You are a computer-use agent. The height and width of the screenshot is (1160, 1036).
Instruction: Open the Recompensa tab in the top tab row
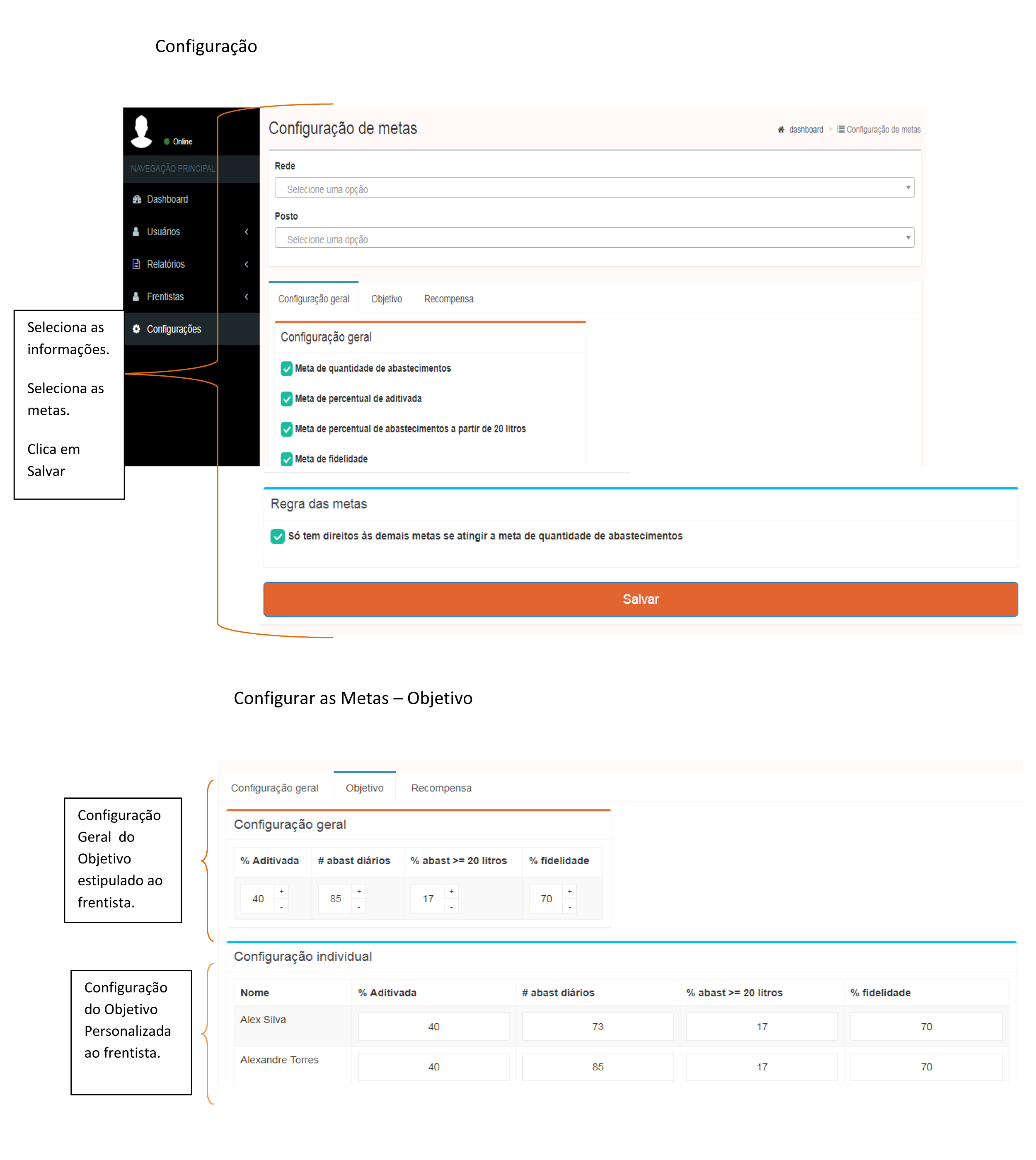point(448,299)
